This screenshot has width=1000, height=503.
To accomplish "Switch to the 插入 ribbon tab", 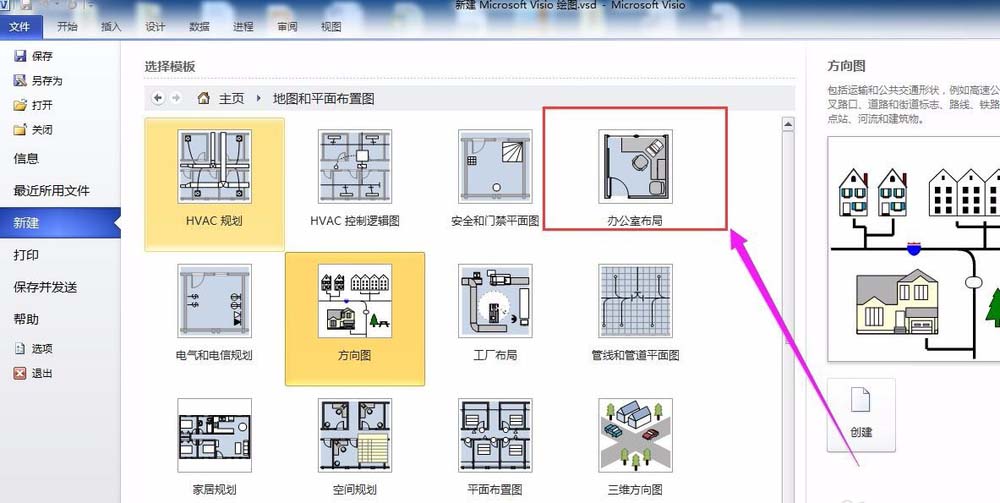I will [111, 27].
